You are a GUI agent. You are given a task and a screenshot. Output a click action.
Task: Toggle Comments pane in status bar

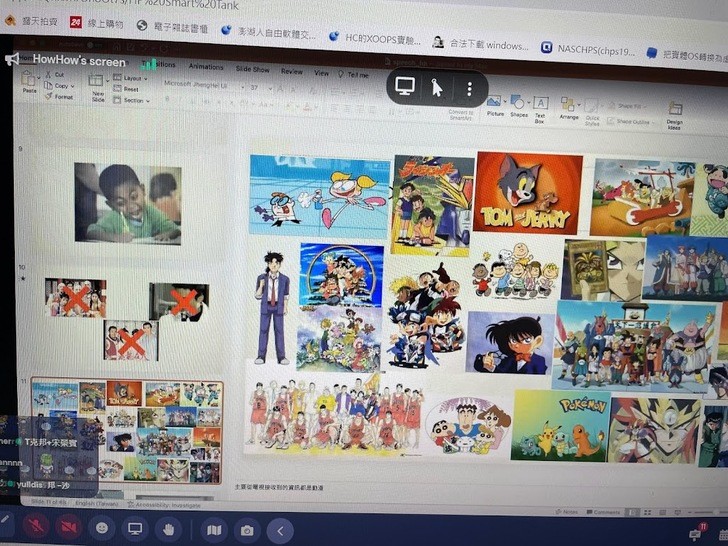coord(603,512)
